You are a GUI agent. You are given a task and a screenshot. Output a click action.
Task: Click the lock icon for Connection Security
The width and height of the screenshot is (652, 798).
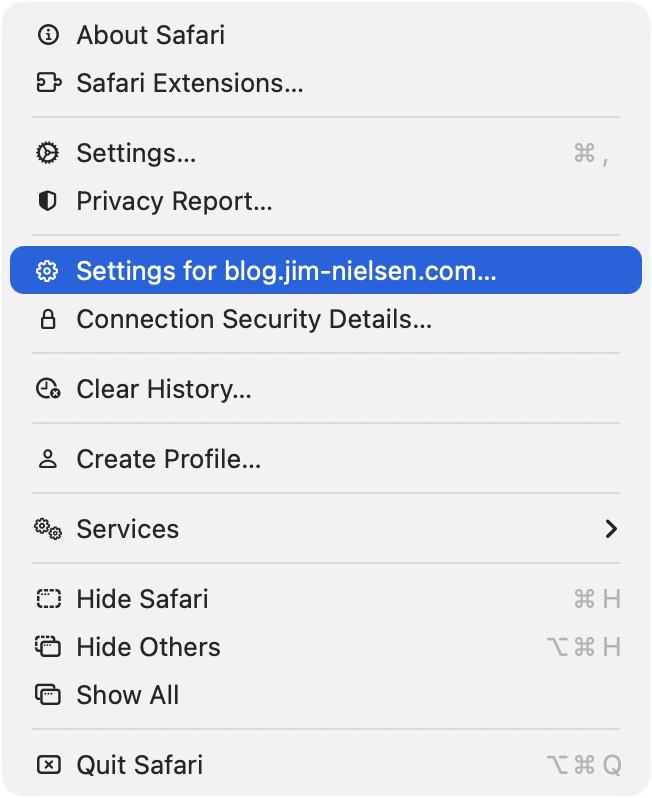tap(47, 319)
